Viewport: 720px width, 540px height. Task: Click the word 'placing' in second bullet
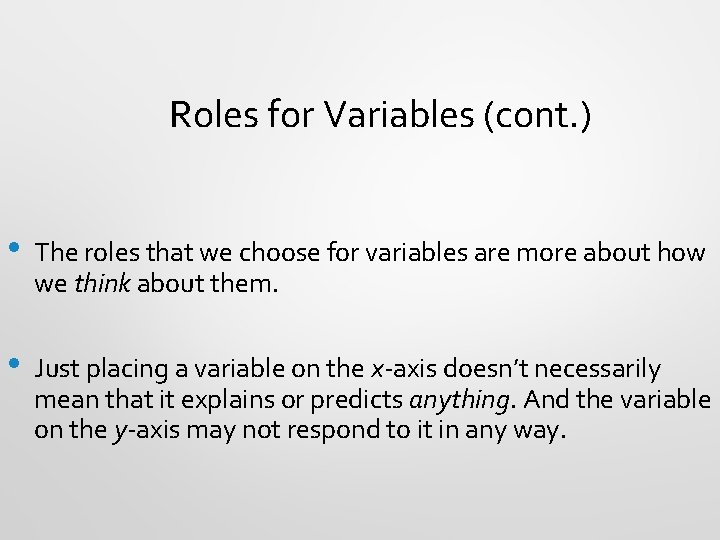[x=127, y=370]
